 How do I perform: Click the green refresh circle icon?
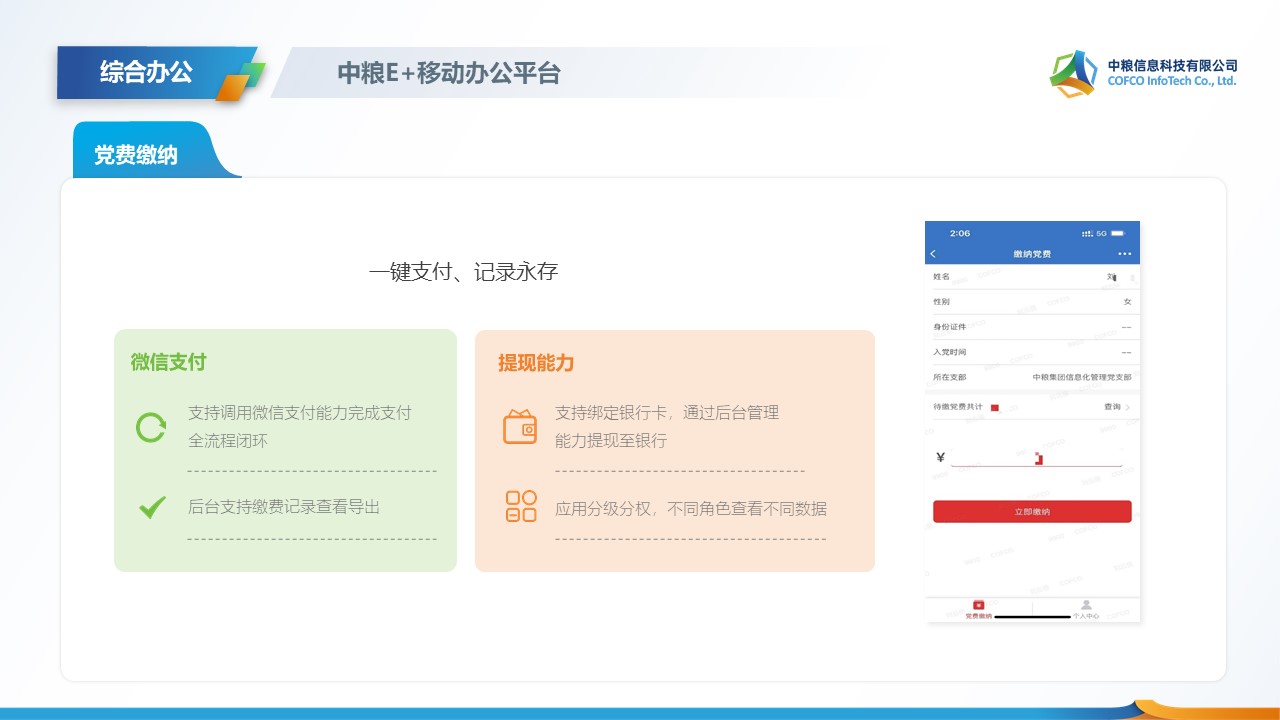click(x=151, y=428)
